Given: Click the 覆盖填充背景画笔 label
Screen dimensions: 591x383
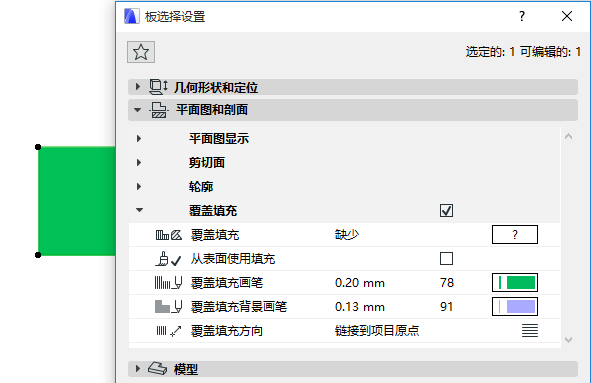Looking at the screenshot, I should click(x=239, y=307).
